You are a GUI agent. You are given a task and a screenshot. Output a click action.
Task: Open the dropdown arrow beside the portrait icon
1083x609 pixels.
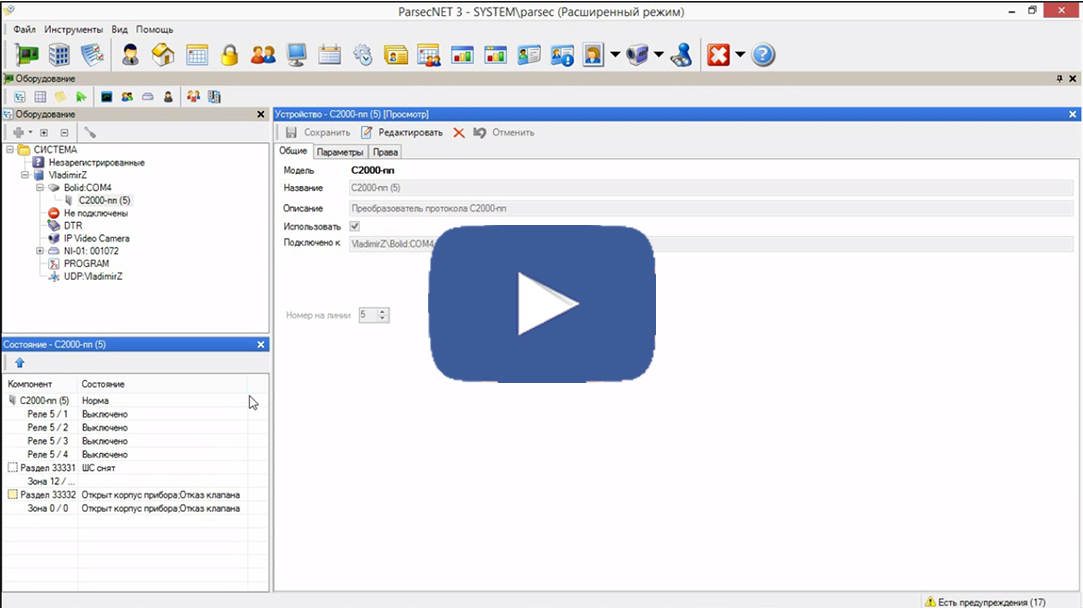click(x=615, y=55)
